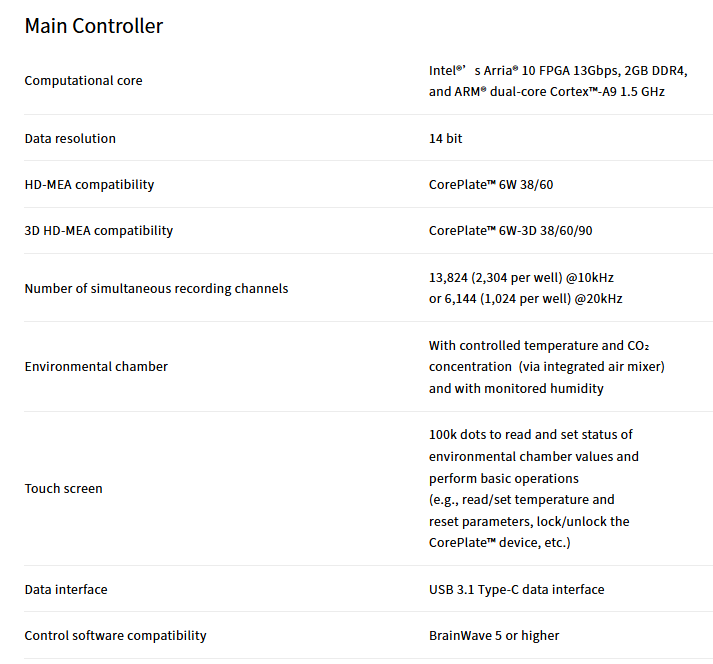Click the CorePlate 6W-3D 38/60/90 value
The height and width of the screenshot is (664, 713).
coord(510,231)
